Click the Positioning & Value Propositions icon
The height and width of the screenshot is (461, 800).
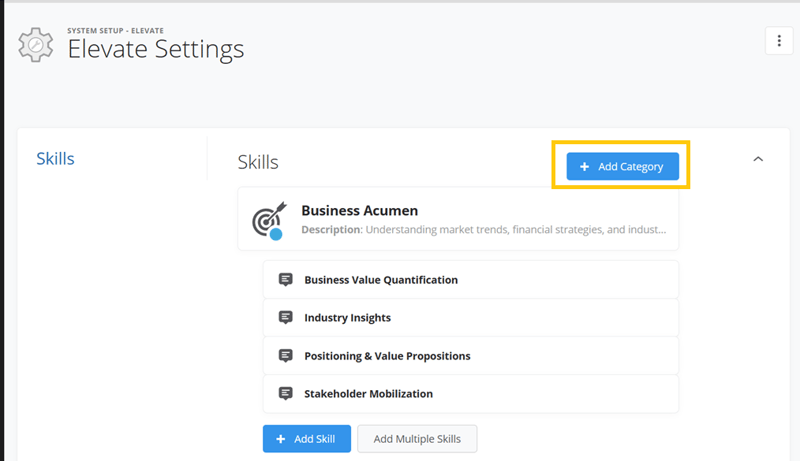tap(286, 355)
